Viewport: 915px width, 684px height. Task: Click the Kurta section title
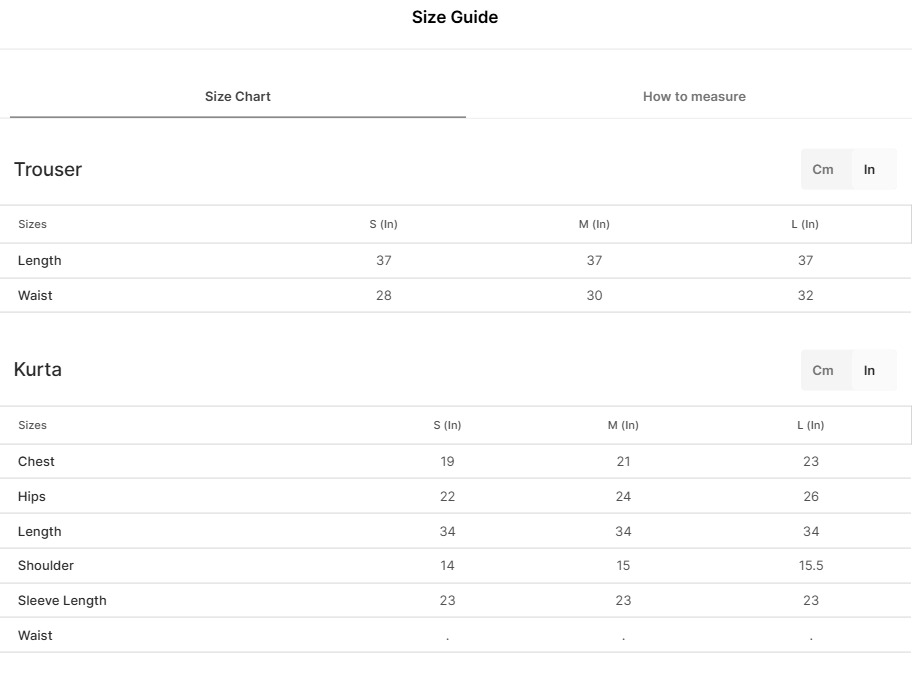(38, 370)
